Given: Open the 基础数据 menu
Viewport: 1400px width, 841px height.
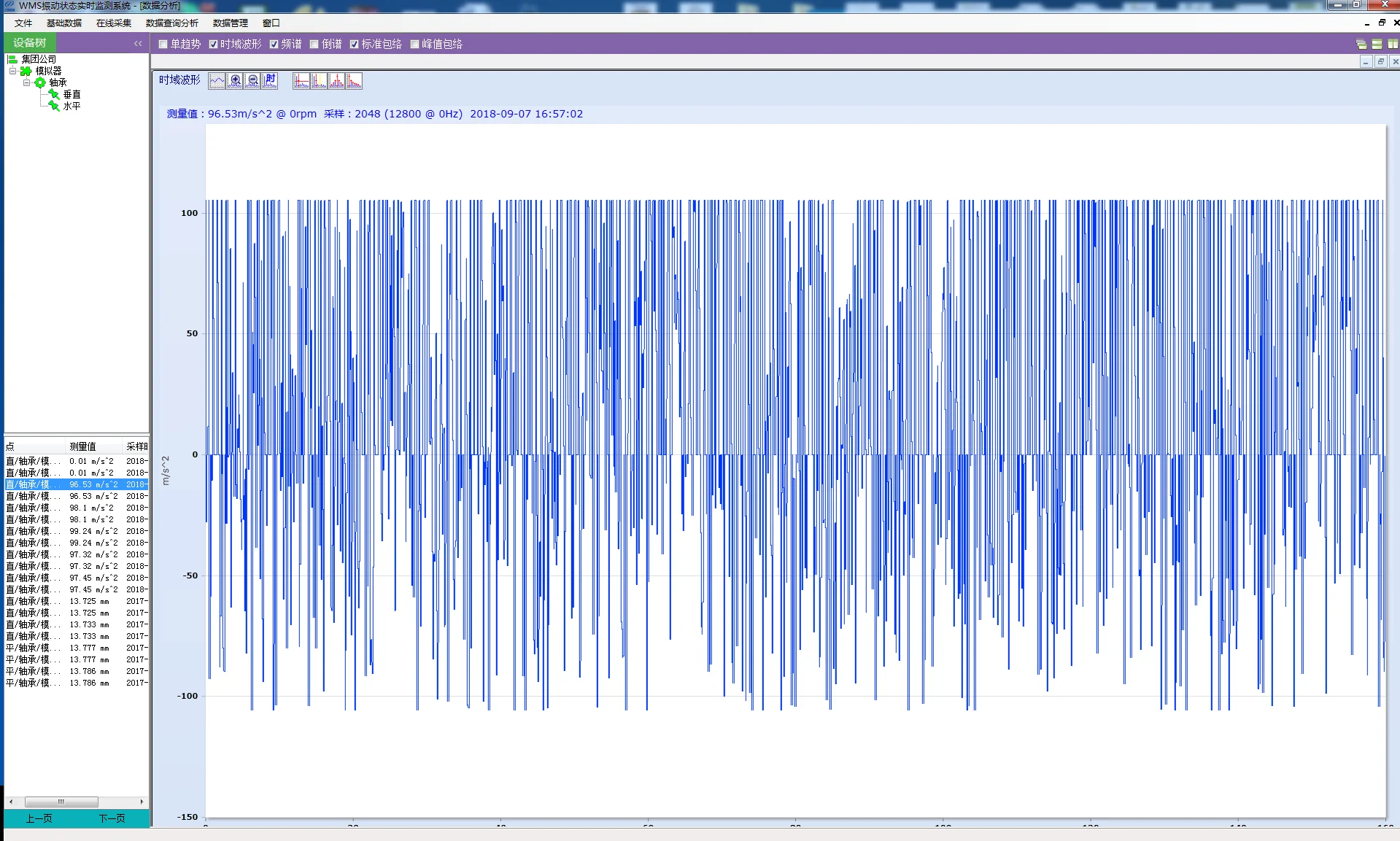Looking at the screenshot, I should click(64, 23).
